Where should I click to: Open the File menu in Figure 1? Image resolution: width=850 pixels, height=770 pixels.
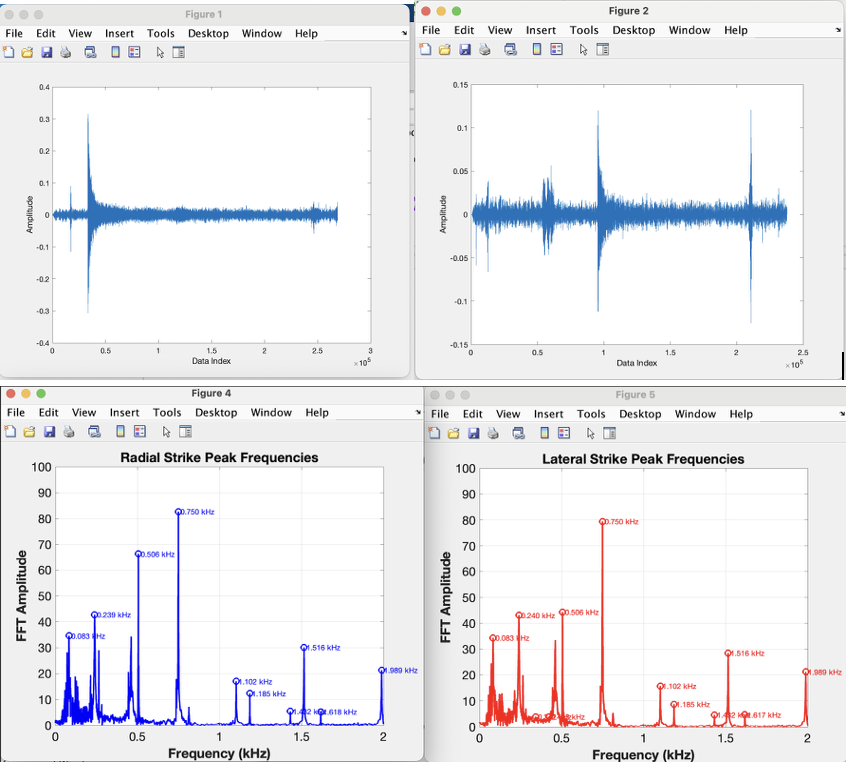click(x=14, y=34)
